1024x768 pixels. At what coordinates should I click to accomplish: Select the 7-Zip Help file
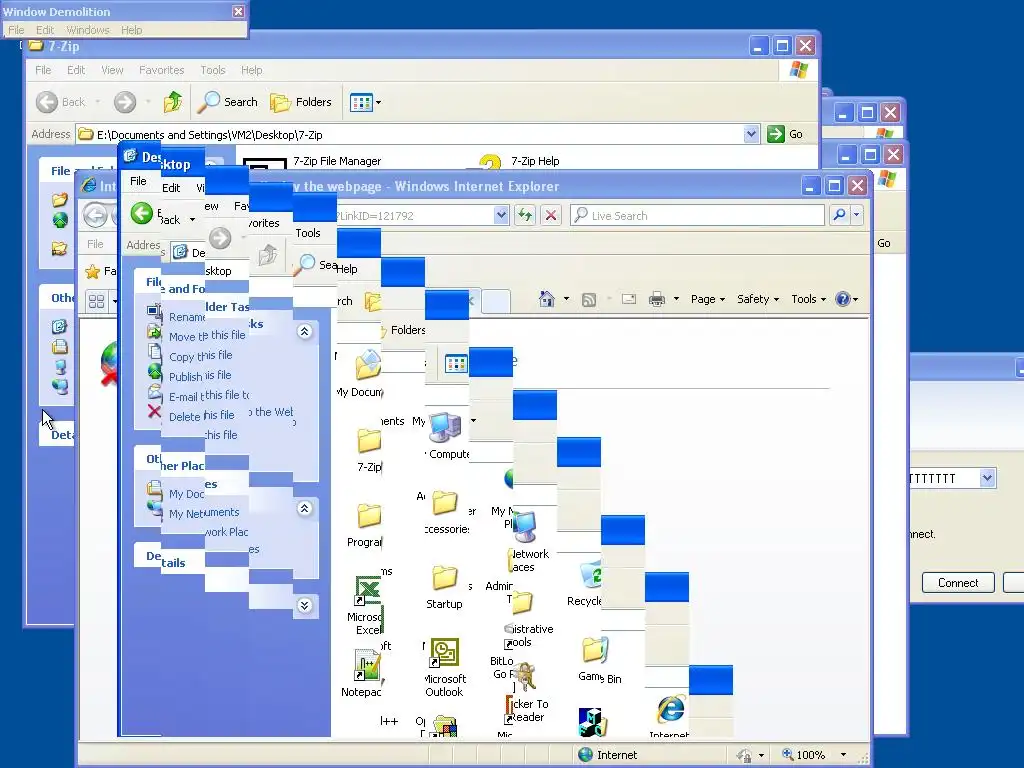pyautogui.click(x=520, y=161)
